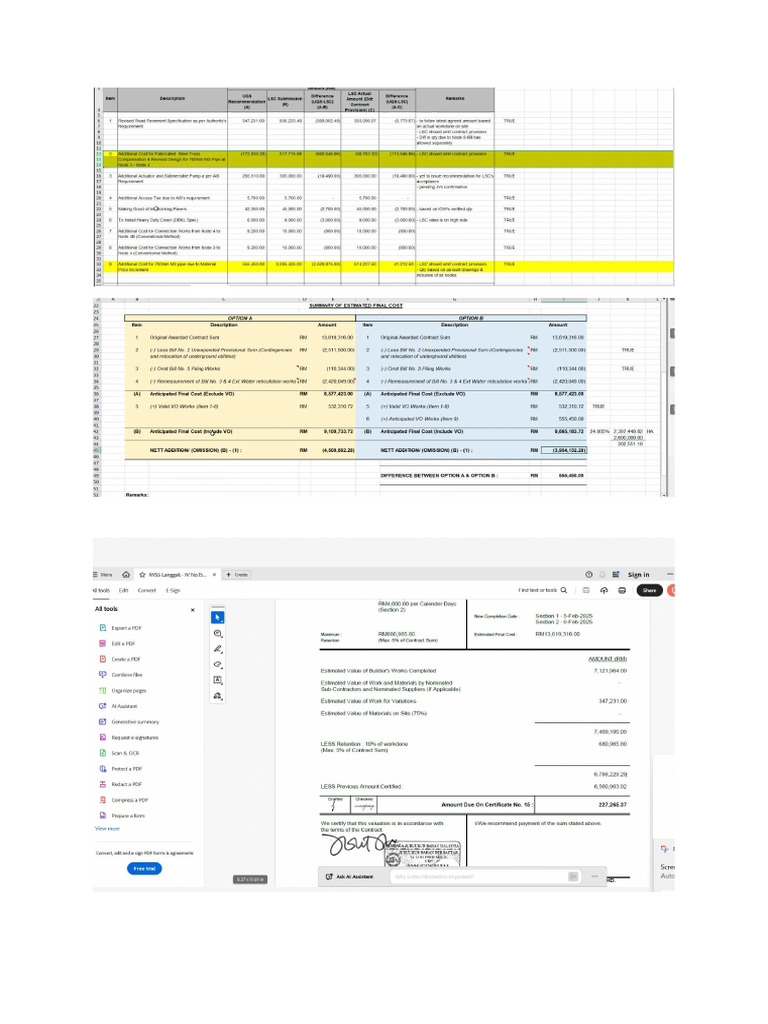Toggle the star on the document tab

tap(142, 575)
